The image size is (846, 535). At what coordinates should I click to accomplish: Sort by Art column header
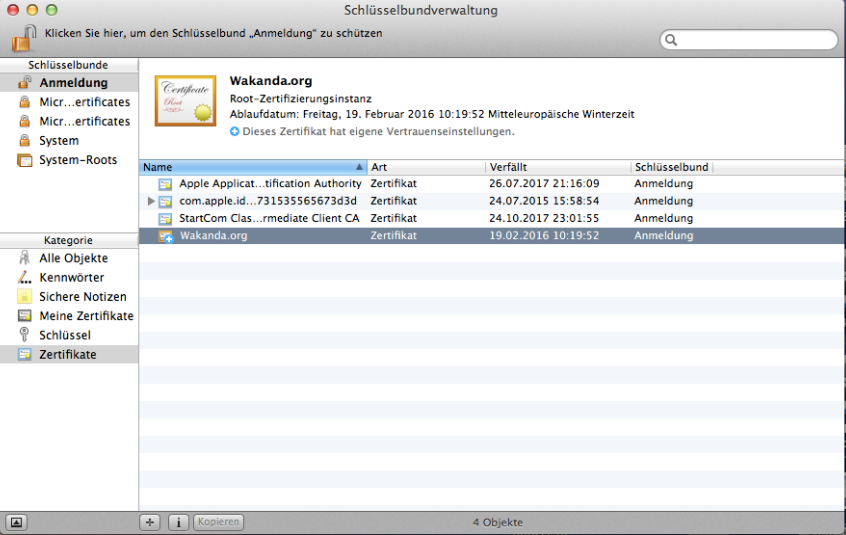[426, 167]
